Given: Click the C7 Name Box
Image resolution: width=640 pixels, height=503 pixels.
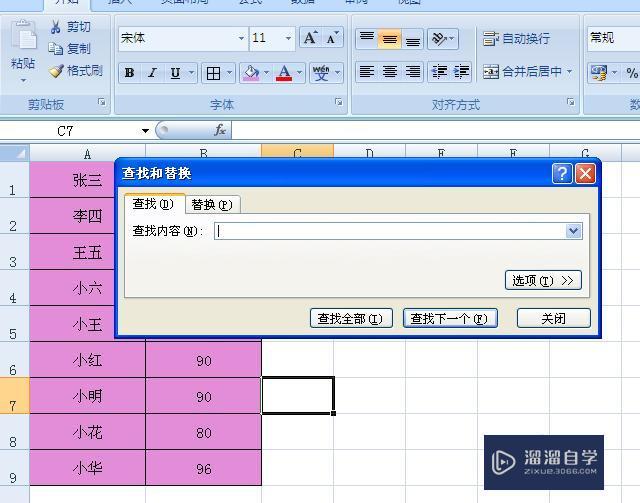Looking at the screenshot, I should [x=65, y=131].
